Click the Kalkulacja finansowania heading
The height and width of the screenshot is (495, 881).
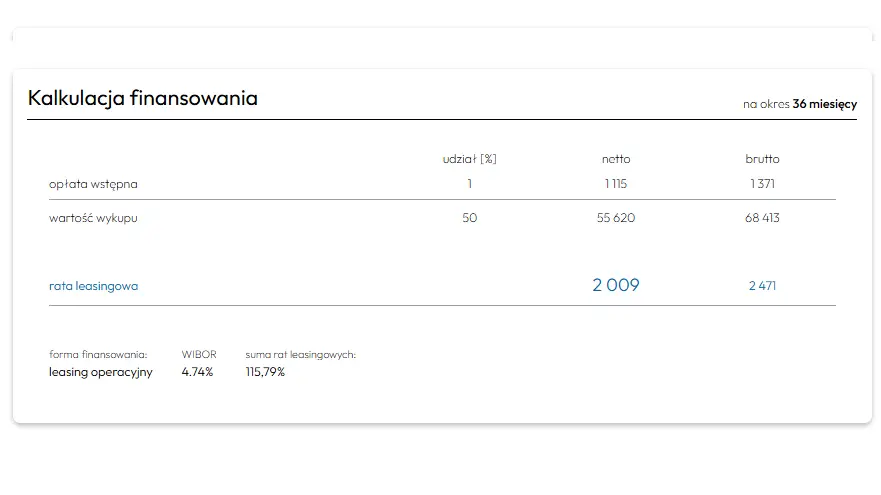coord(143,98)
